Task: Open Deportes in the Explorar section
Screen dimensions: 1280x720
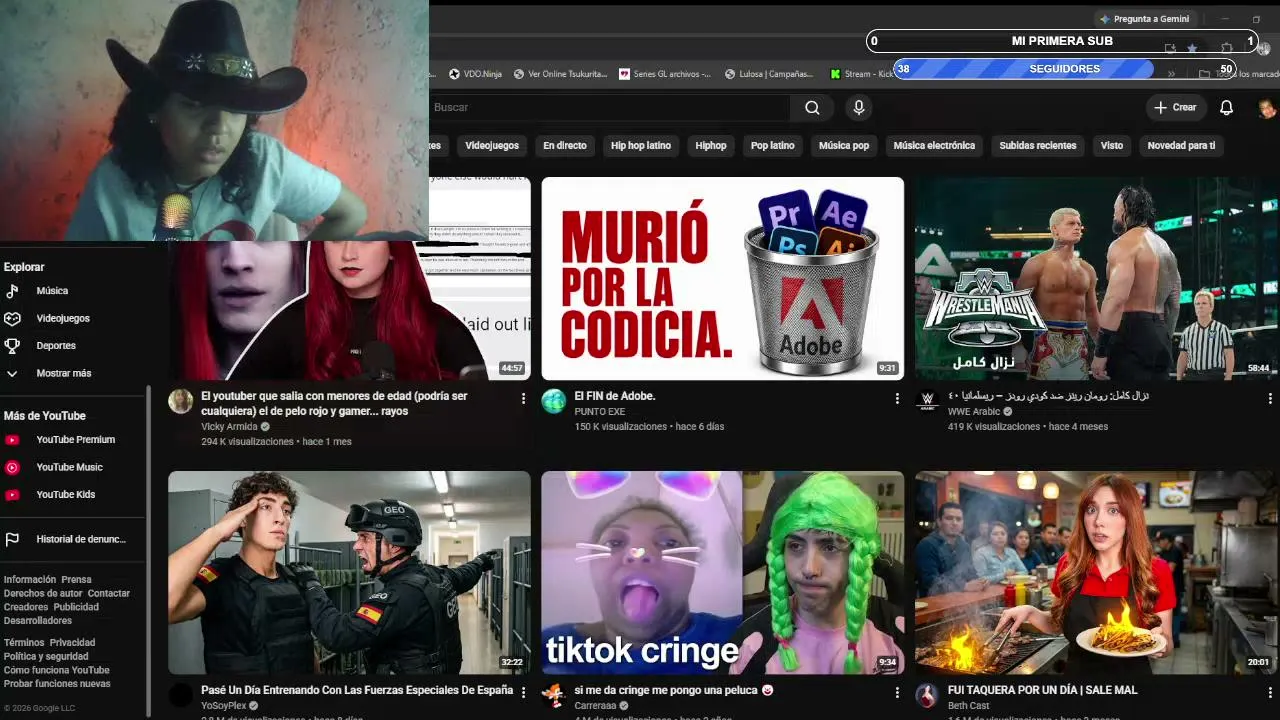Action: (56, 346)
